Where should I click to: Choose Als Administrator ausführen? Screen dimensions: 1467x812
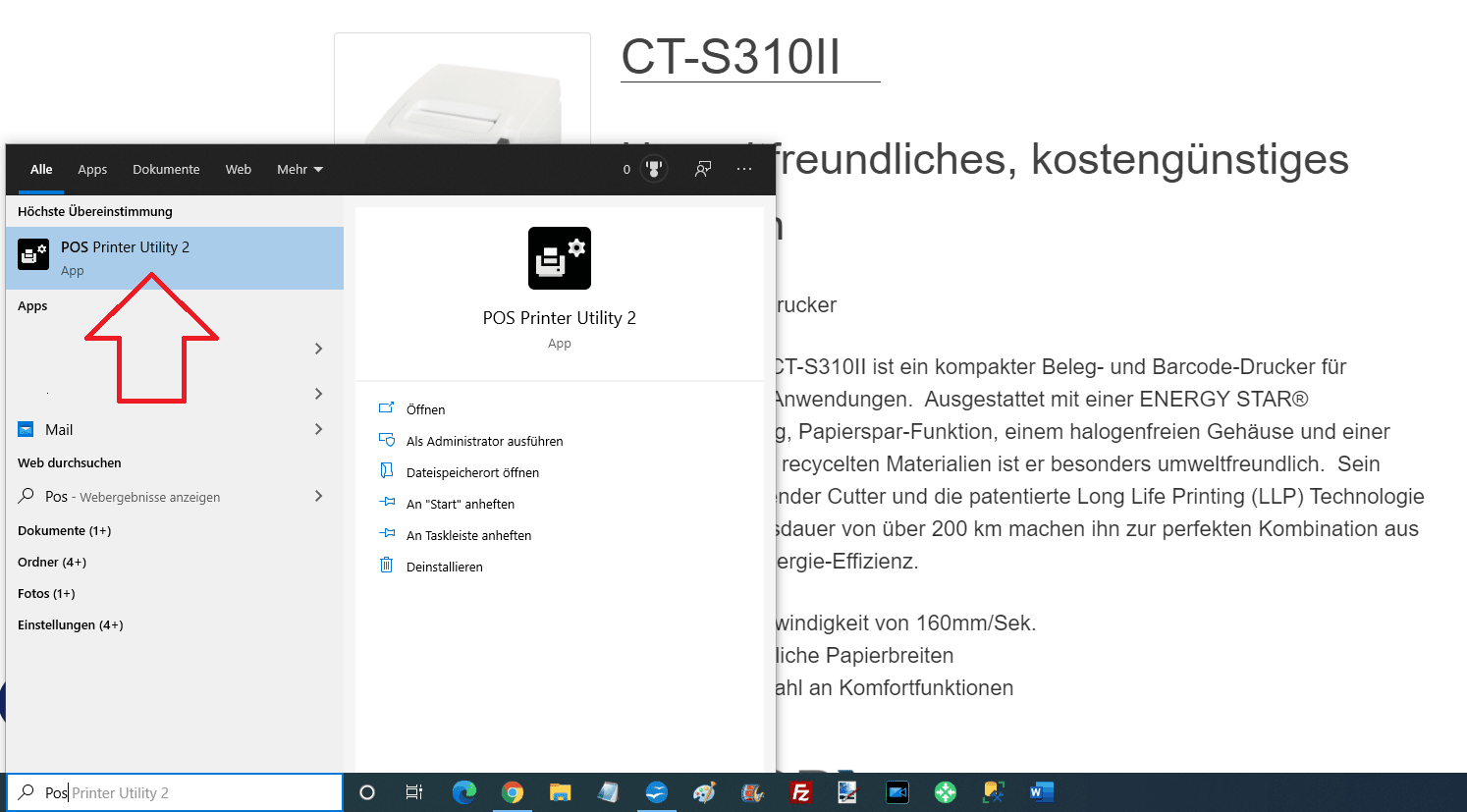484,441
